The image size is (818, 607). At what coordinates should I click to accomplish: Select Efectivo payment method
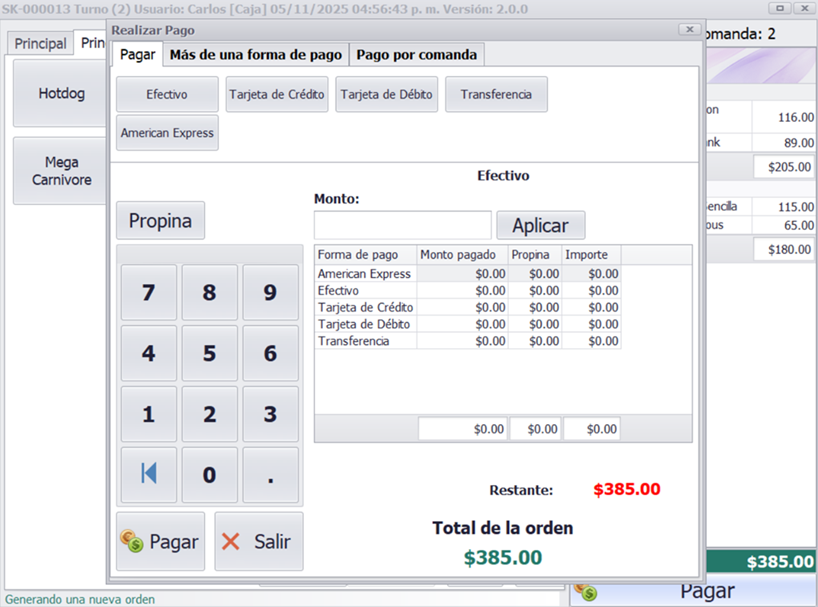167,94
